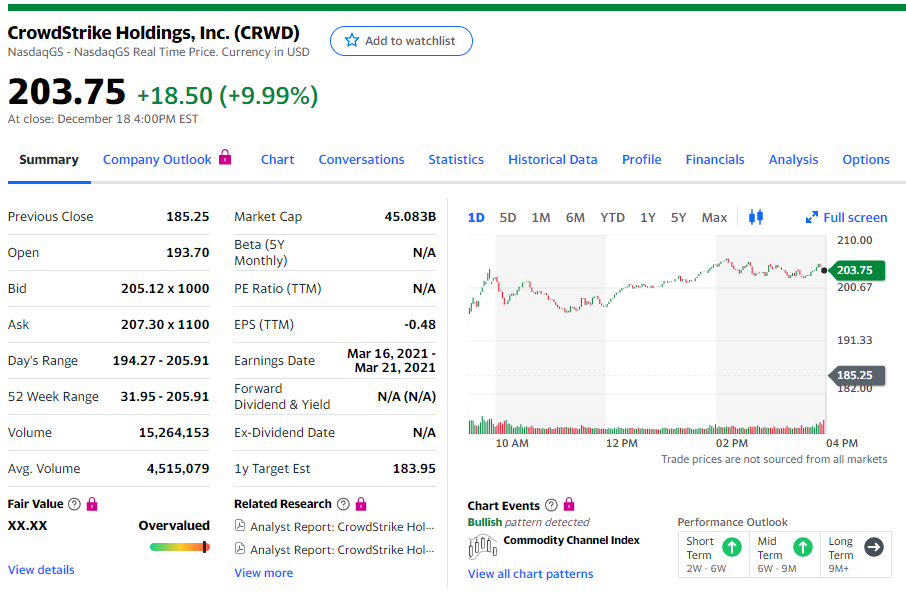Select the 5D chart range
The image size is (906, 592).
pyautogui.click(x=508, y=217)
